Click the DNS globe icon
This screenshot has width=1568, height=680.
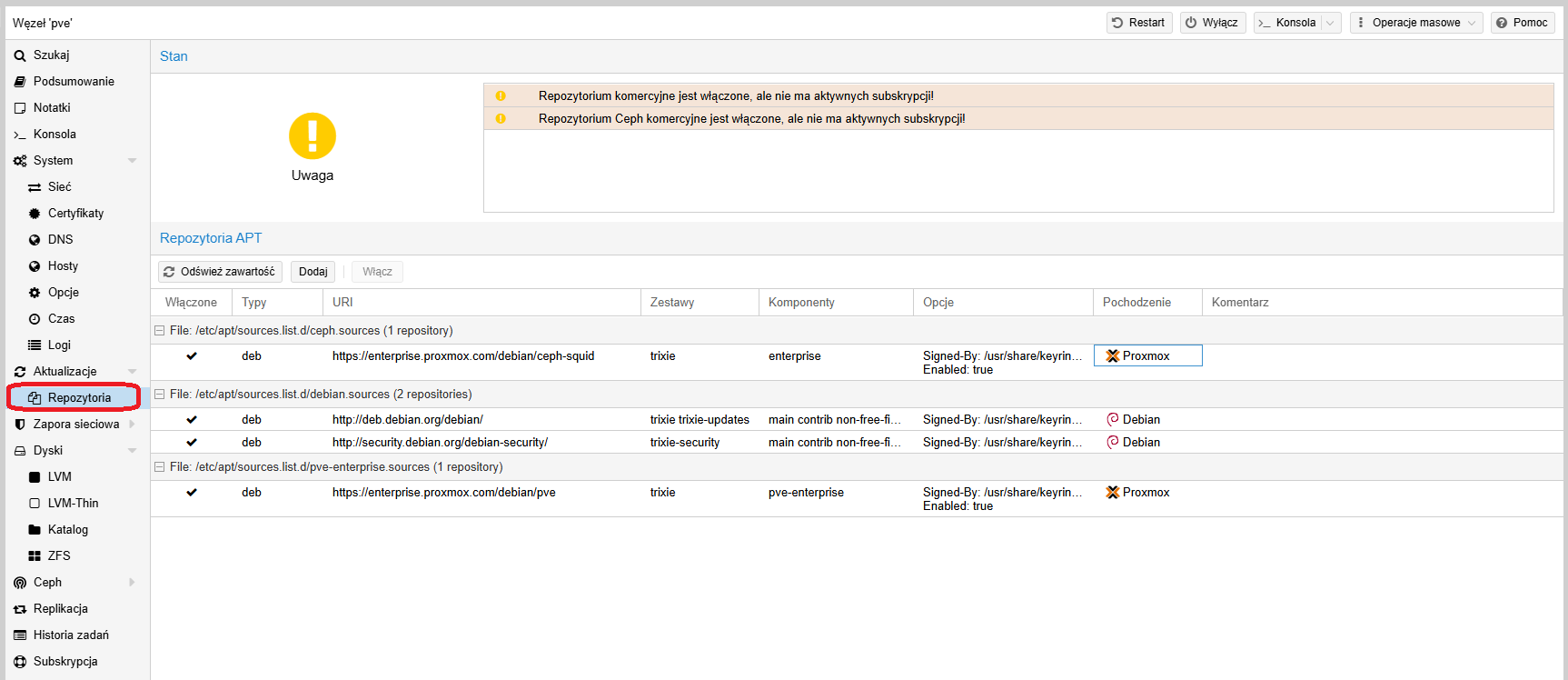tap(35, 240)
